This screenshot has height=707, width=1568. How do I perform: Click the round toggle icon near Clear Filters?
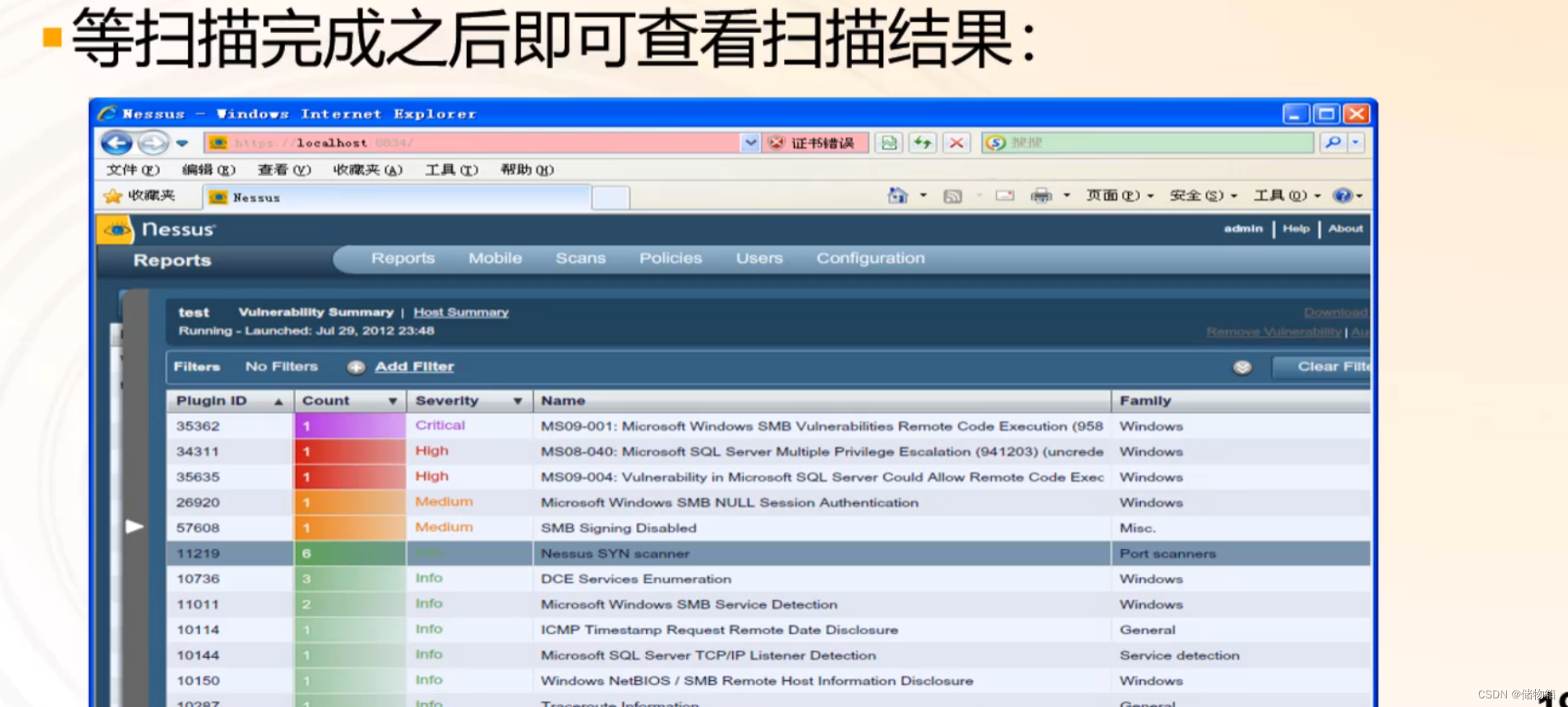click(1242, 367)
